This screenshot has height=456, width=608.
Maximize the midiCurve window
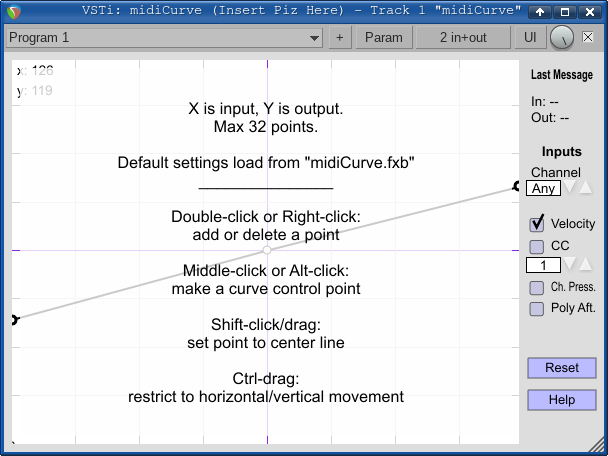[565, 12]
